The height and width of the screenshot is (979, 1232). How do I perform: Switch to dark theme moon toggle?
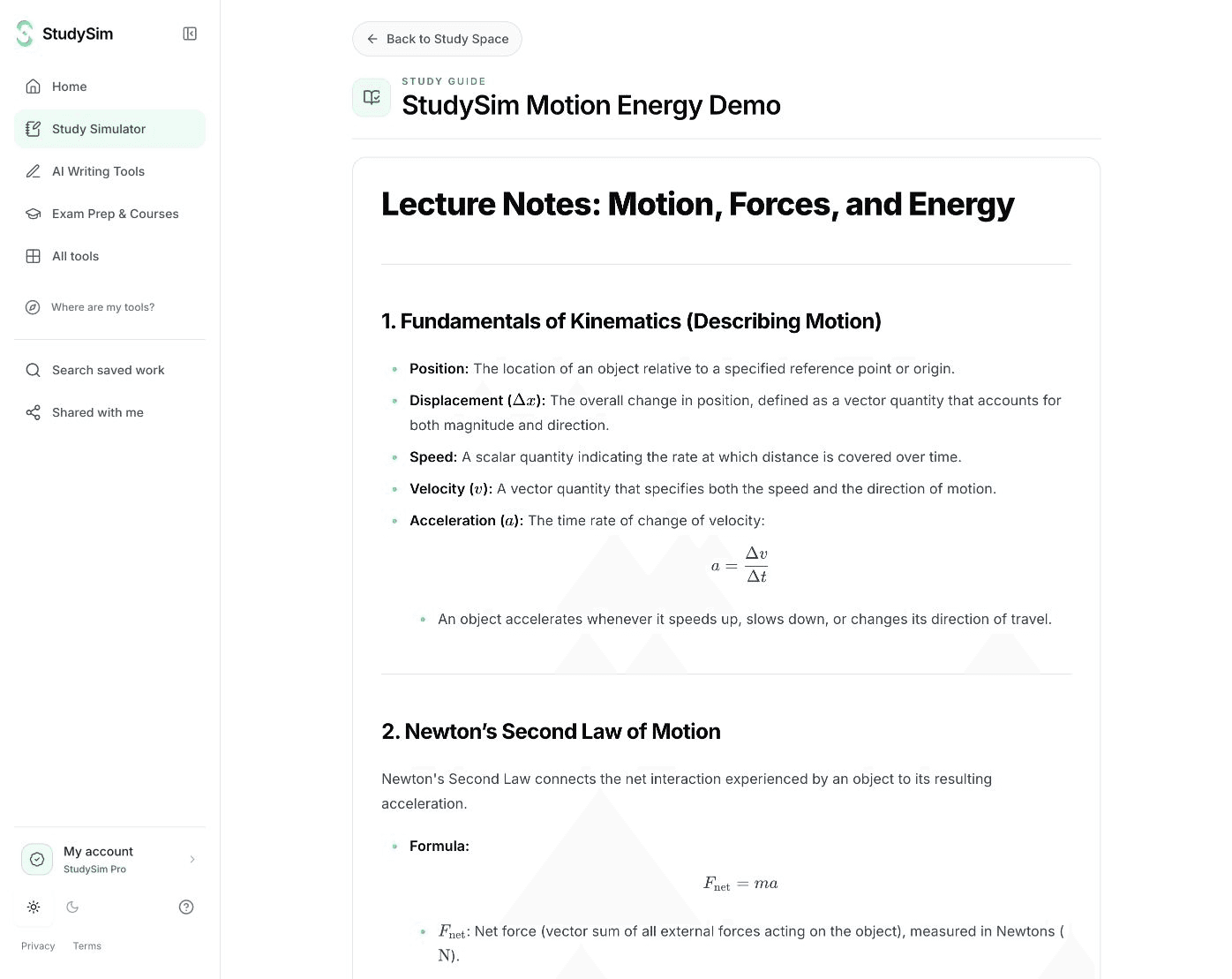(x=72, y=907)
